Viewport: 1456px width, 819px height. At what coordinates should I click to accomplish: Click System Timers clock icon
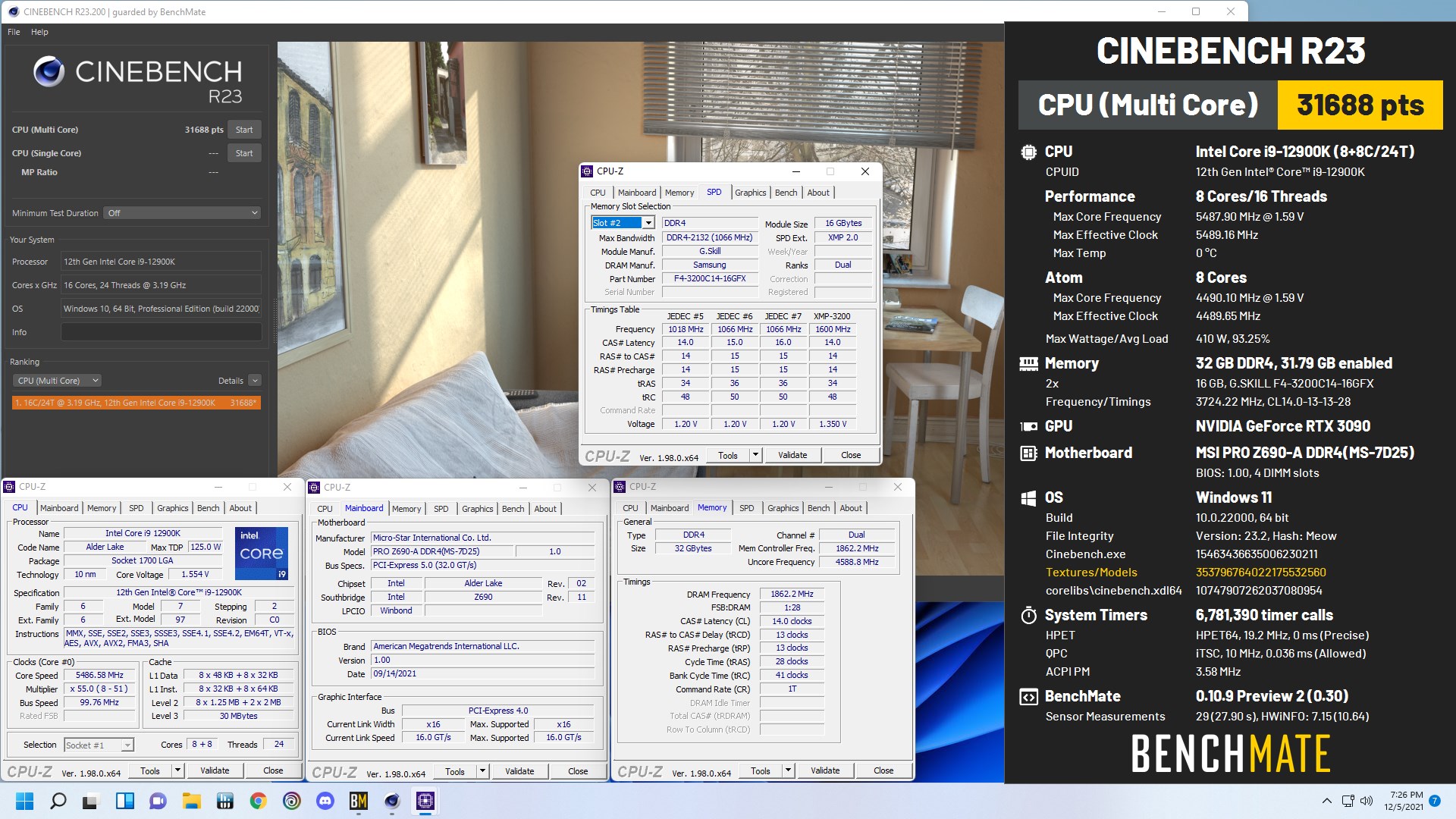click(1028, 615)
